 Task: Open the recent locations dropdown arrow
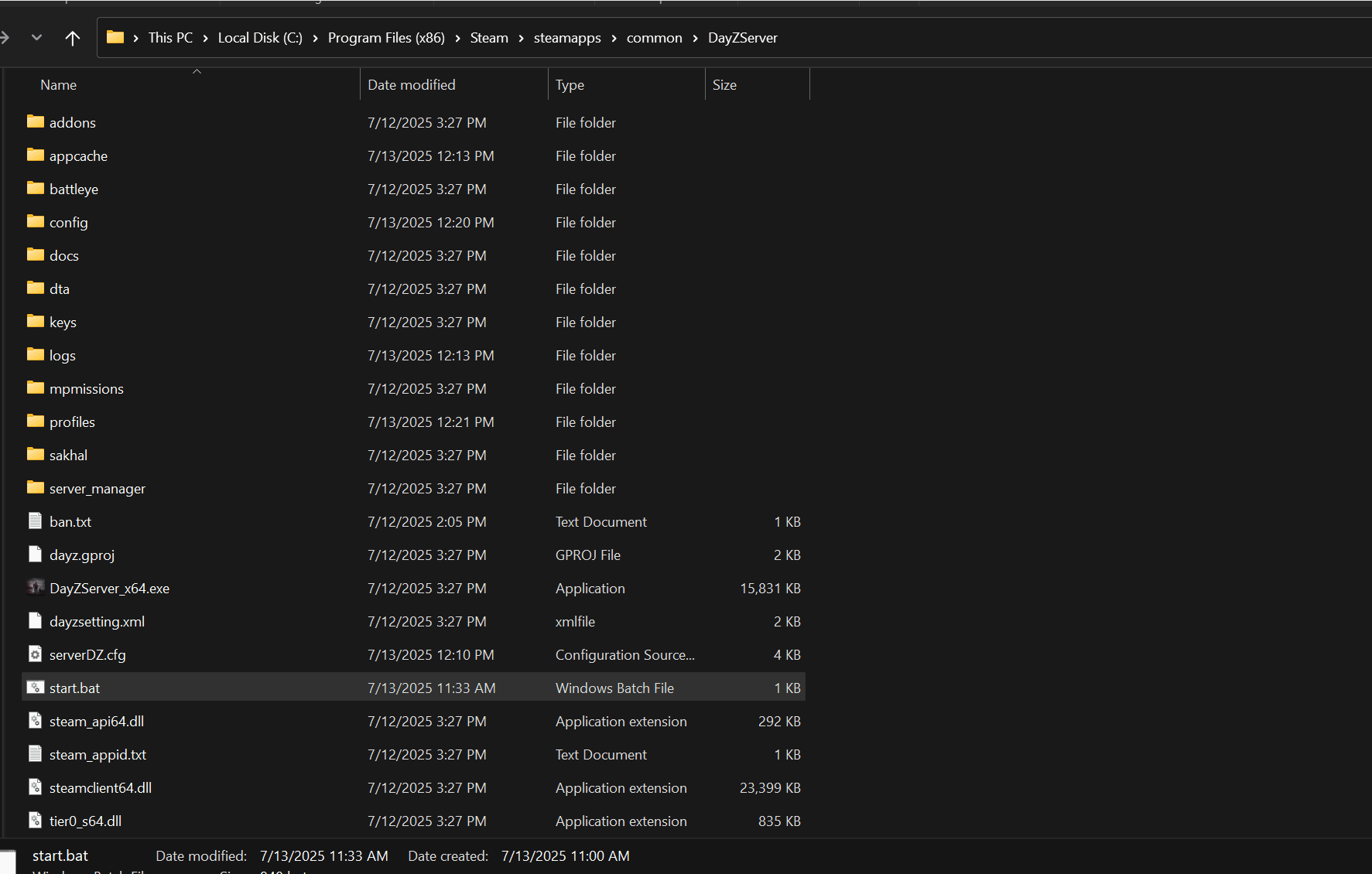36,38
